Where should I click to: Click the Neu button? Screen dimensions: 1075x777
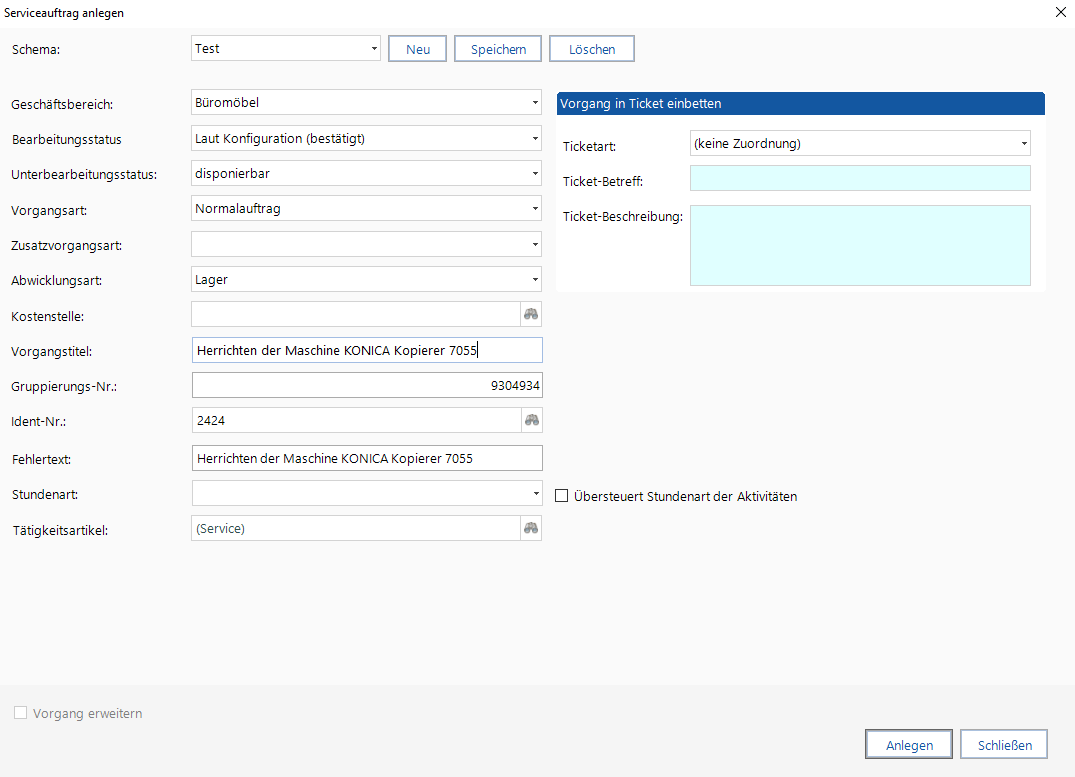417,49
